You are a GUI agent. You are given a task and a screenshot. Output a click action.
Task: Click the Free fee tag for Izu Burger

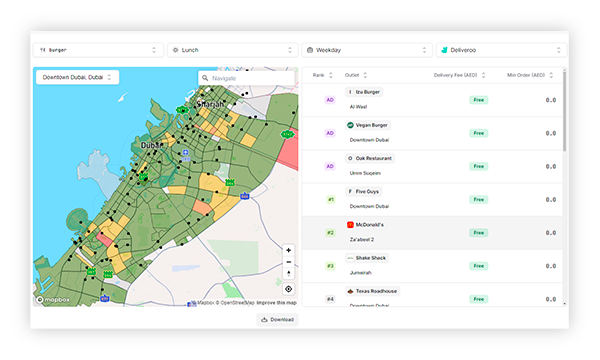[x=479, y=100]
